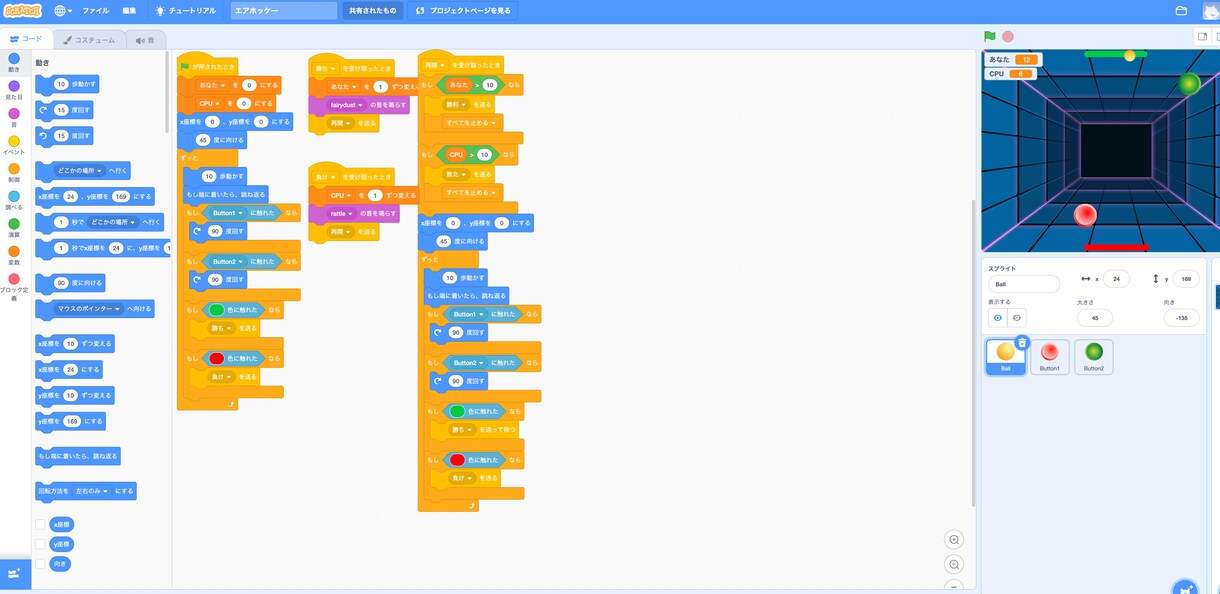Open the 勝利 broadcast dropdown

456,104
